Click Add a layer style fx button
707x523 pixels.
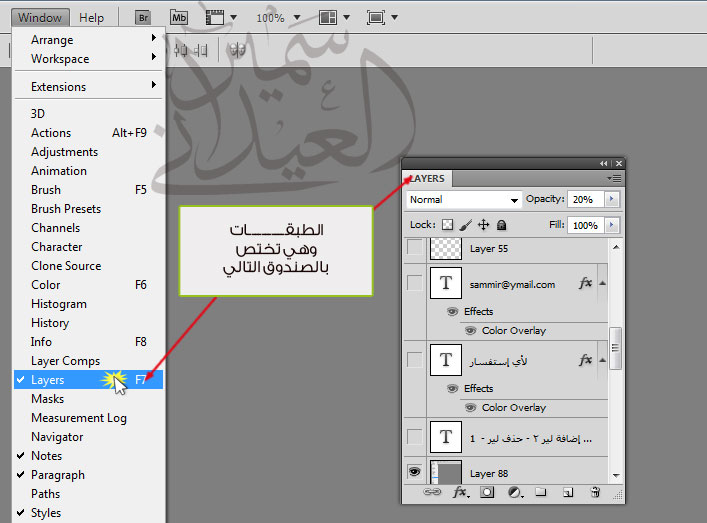pyautogui.click(x=460, y=492)
